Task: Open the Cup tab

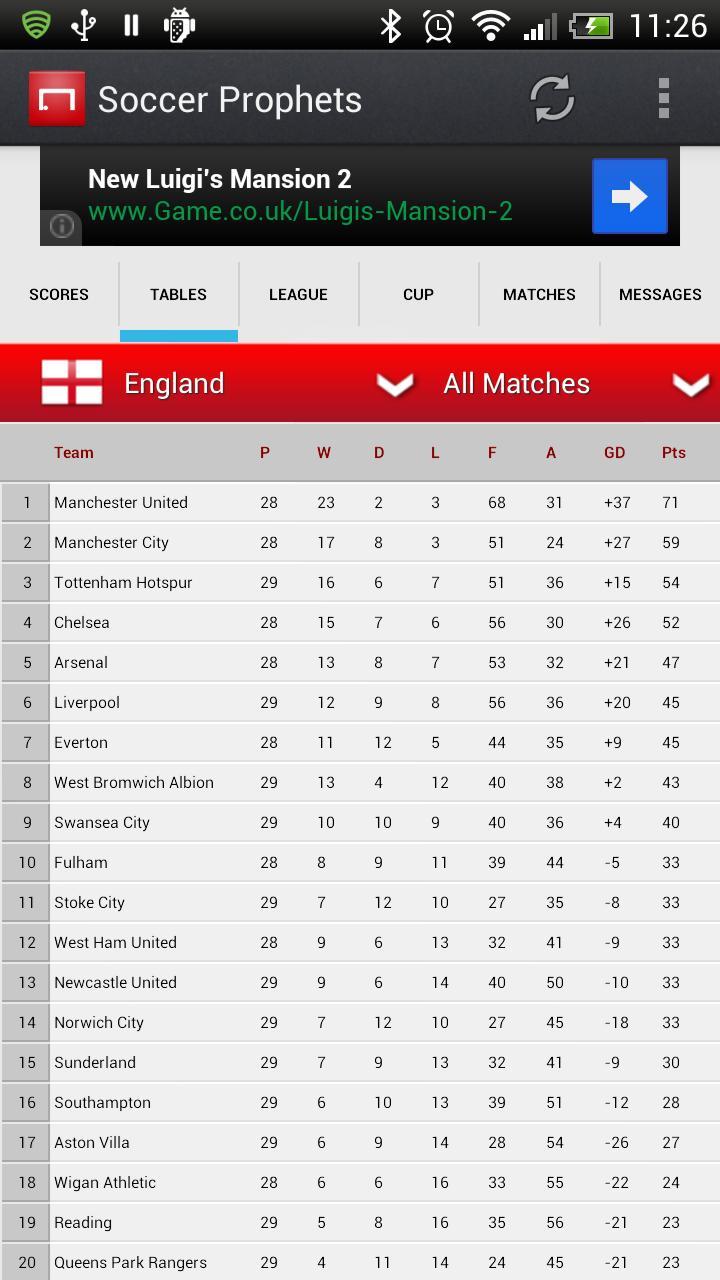Action: [418, 295]
